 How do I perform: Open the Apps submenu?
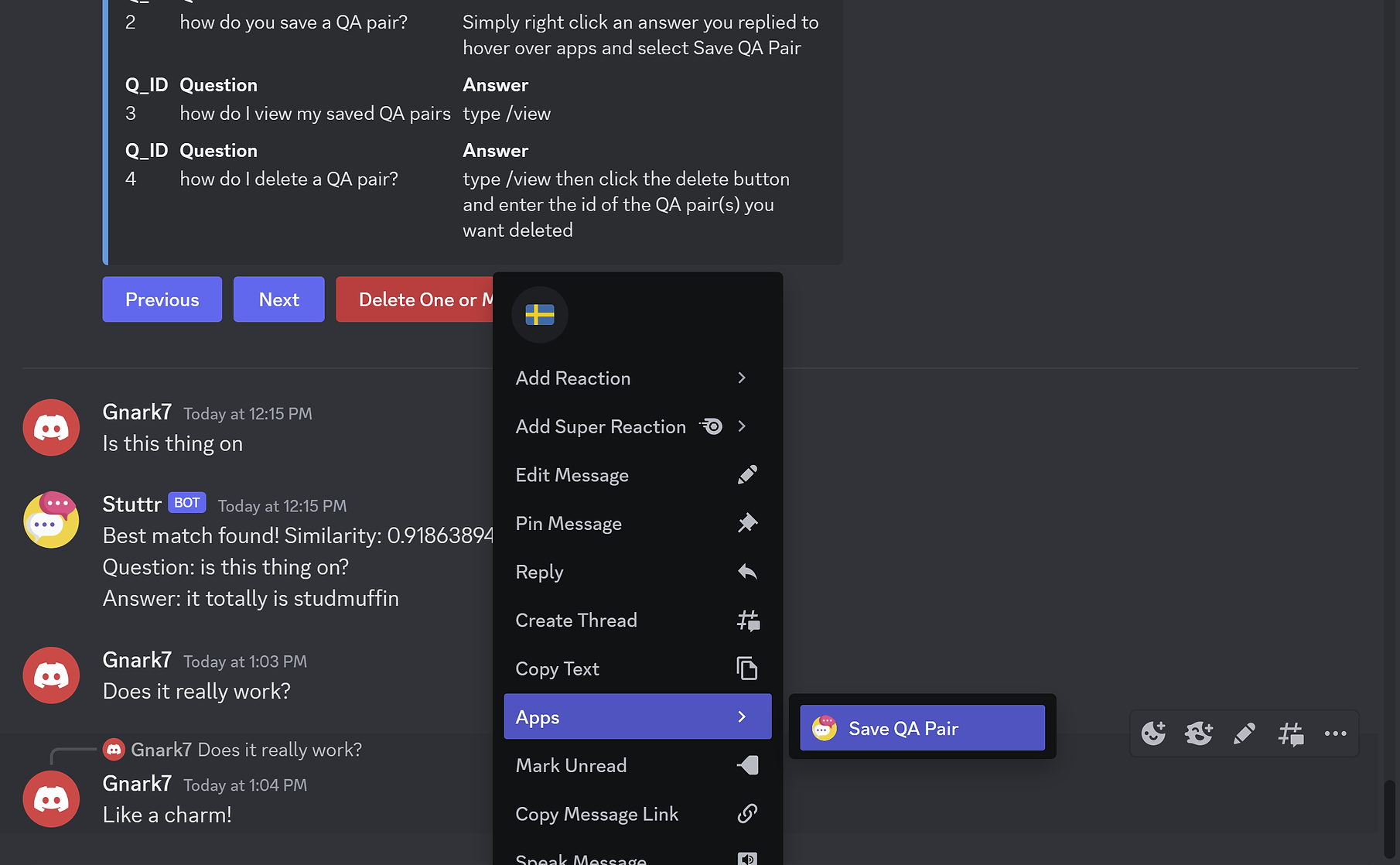[x=637, y=716]
